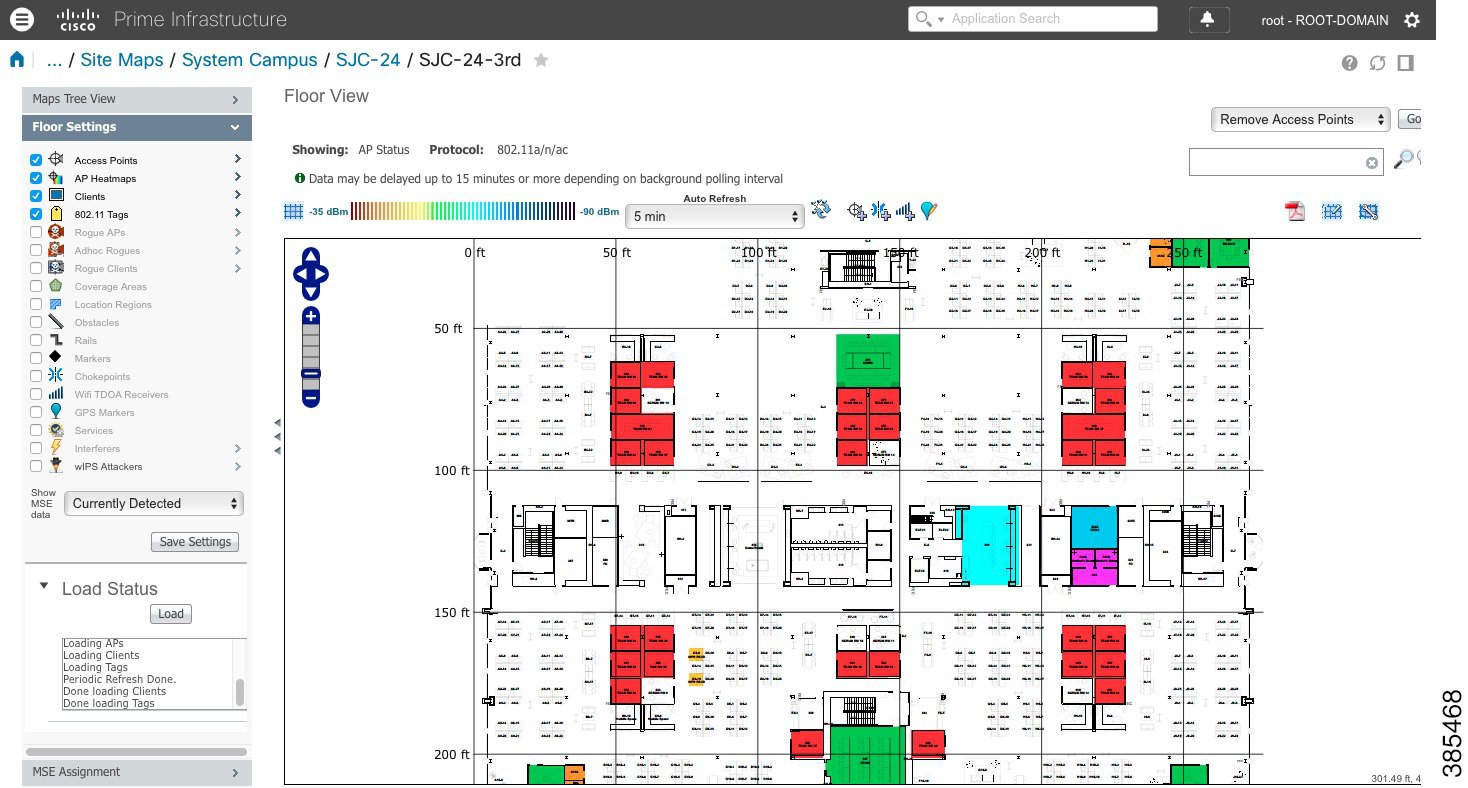Viewport: 1468px width, 788px height.
Task: Click the Add WiFi TDOA Receivers icon
Action: pos(904,211)
